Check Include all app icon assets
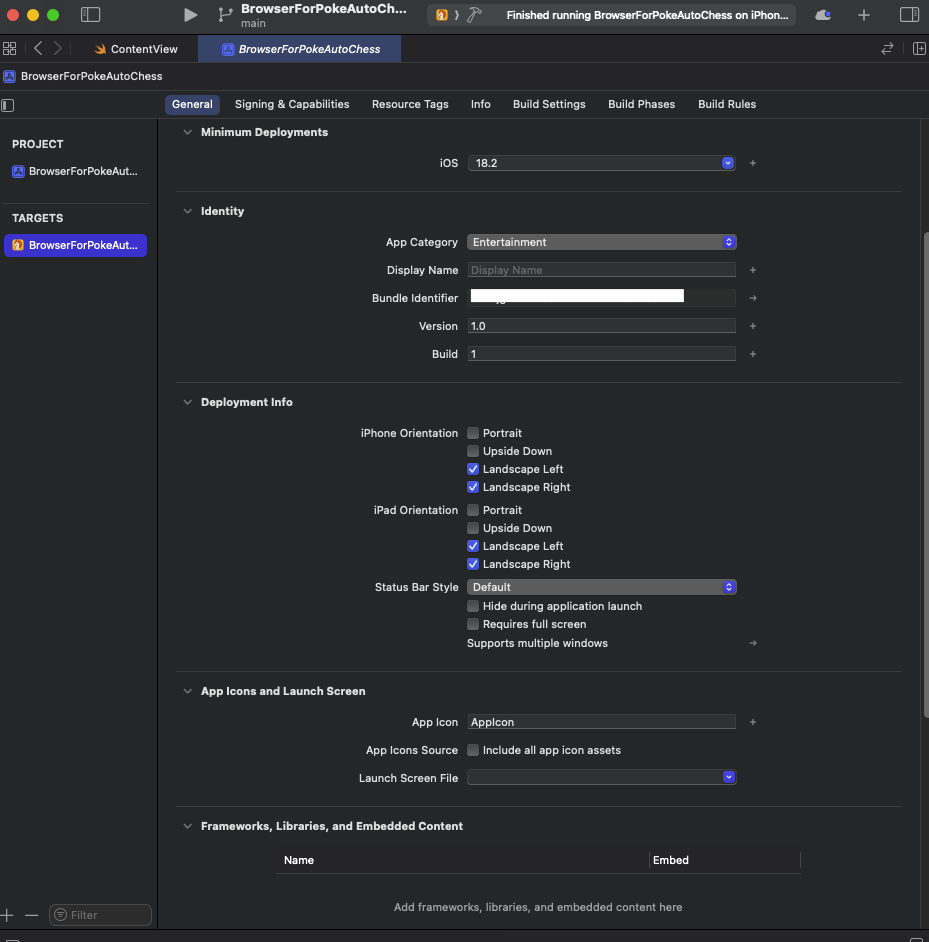 tap(473, 750)
